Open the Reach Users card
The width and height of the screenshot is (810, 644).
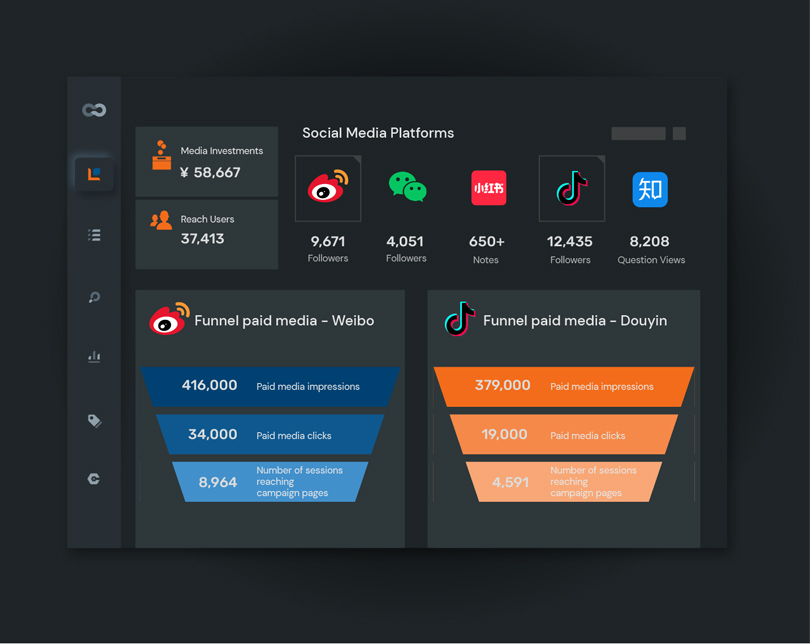(x=207, y=234)
